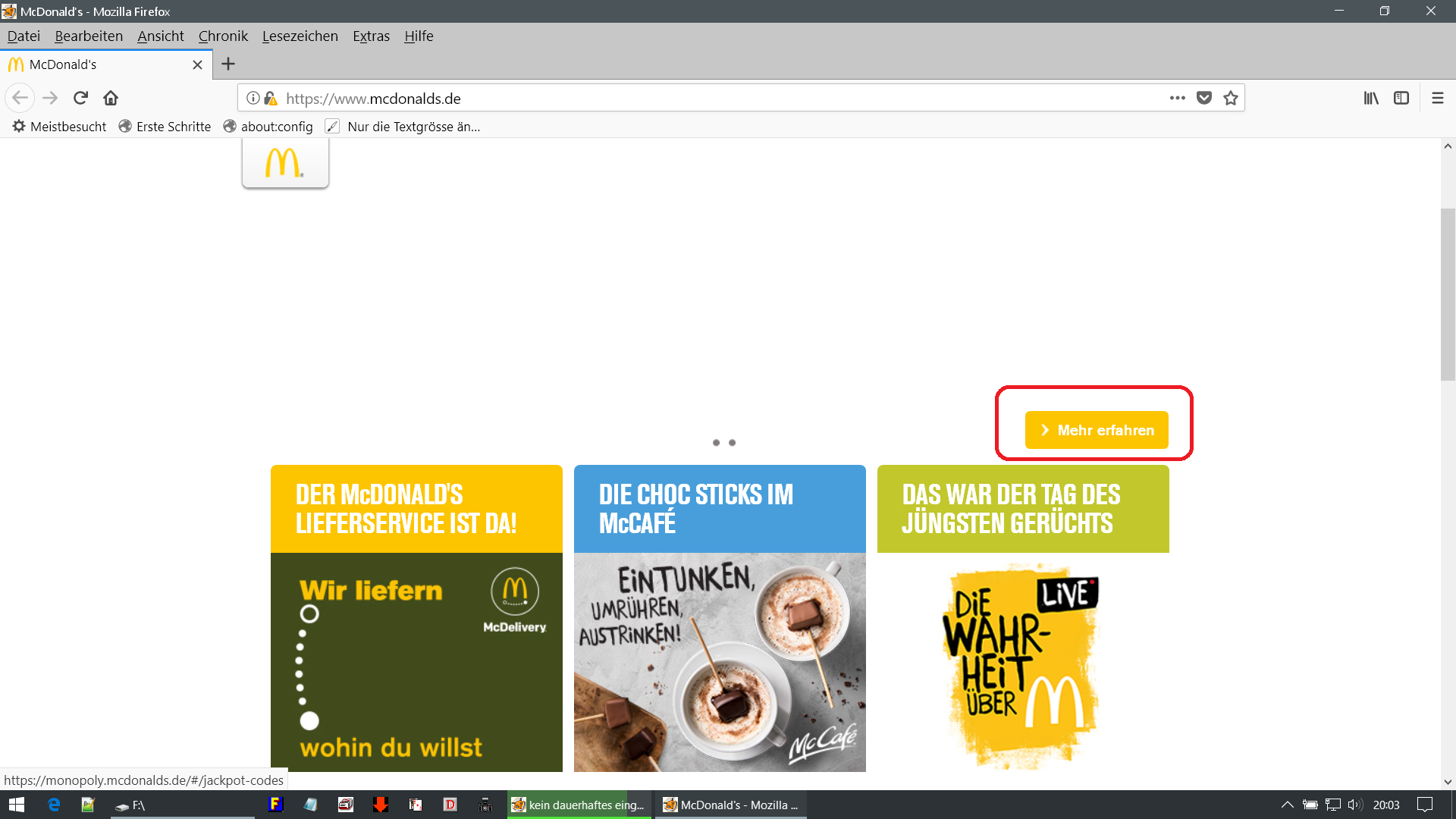Screen dimensions: 1456x819
Task: Select first carousel dot indicator
Action: click(x=716, y=443)
